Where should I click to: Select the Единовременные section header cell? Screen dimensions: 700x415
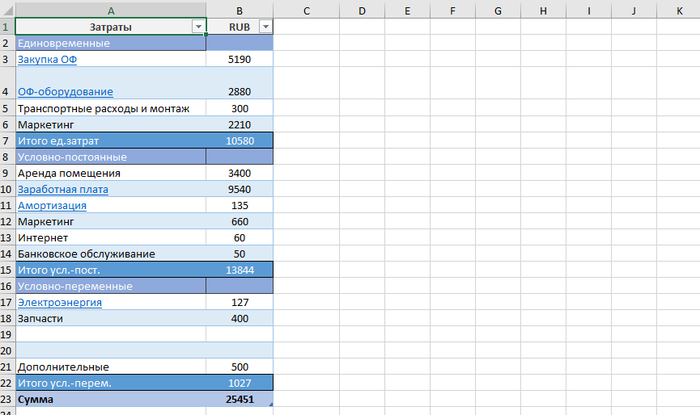point(110,43)
